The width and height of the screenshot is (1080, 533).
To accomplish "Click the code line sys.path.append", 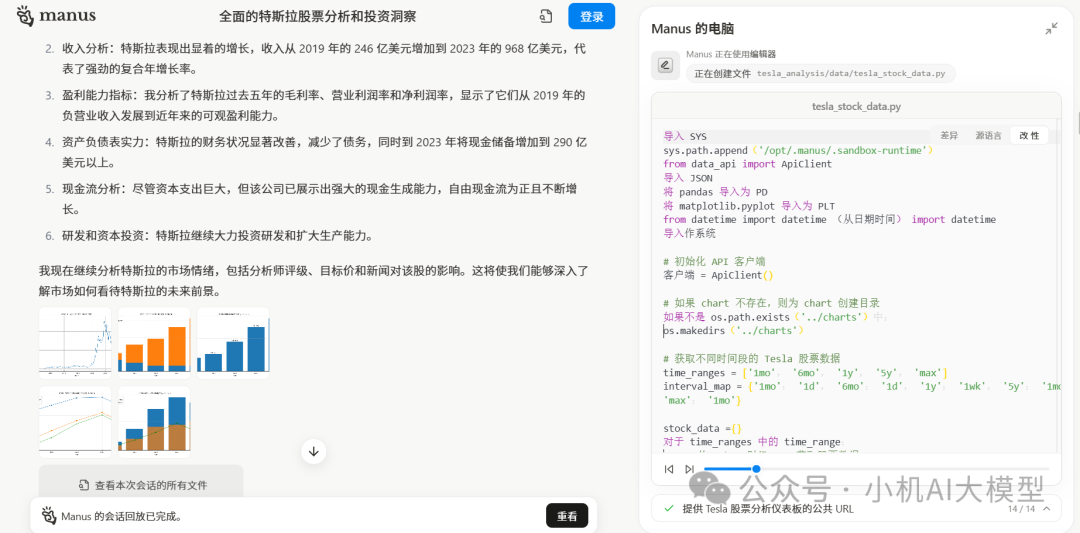I will [798, 150].
